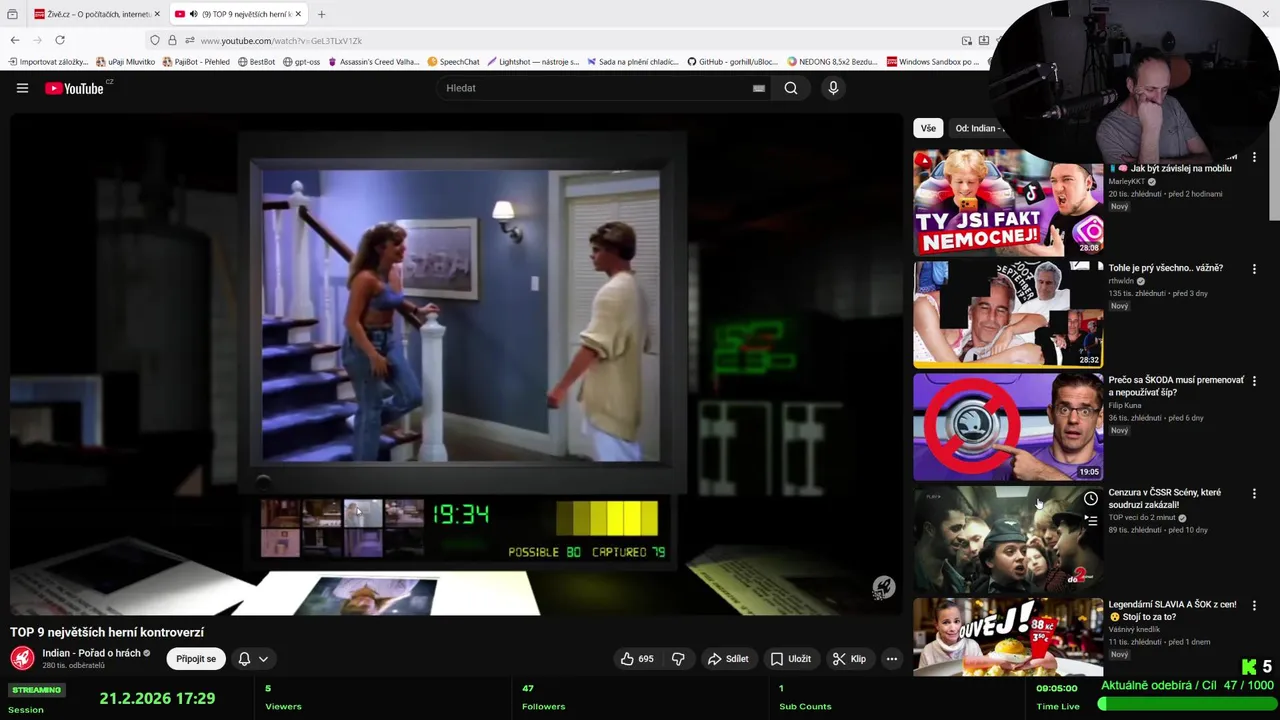Switch to the TOP 9 největších YouTube tab

point(238,14)
